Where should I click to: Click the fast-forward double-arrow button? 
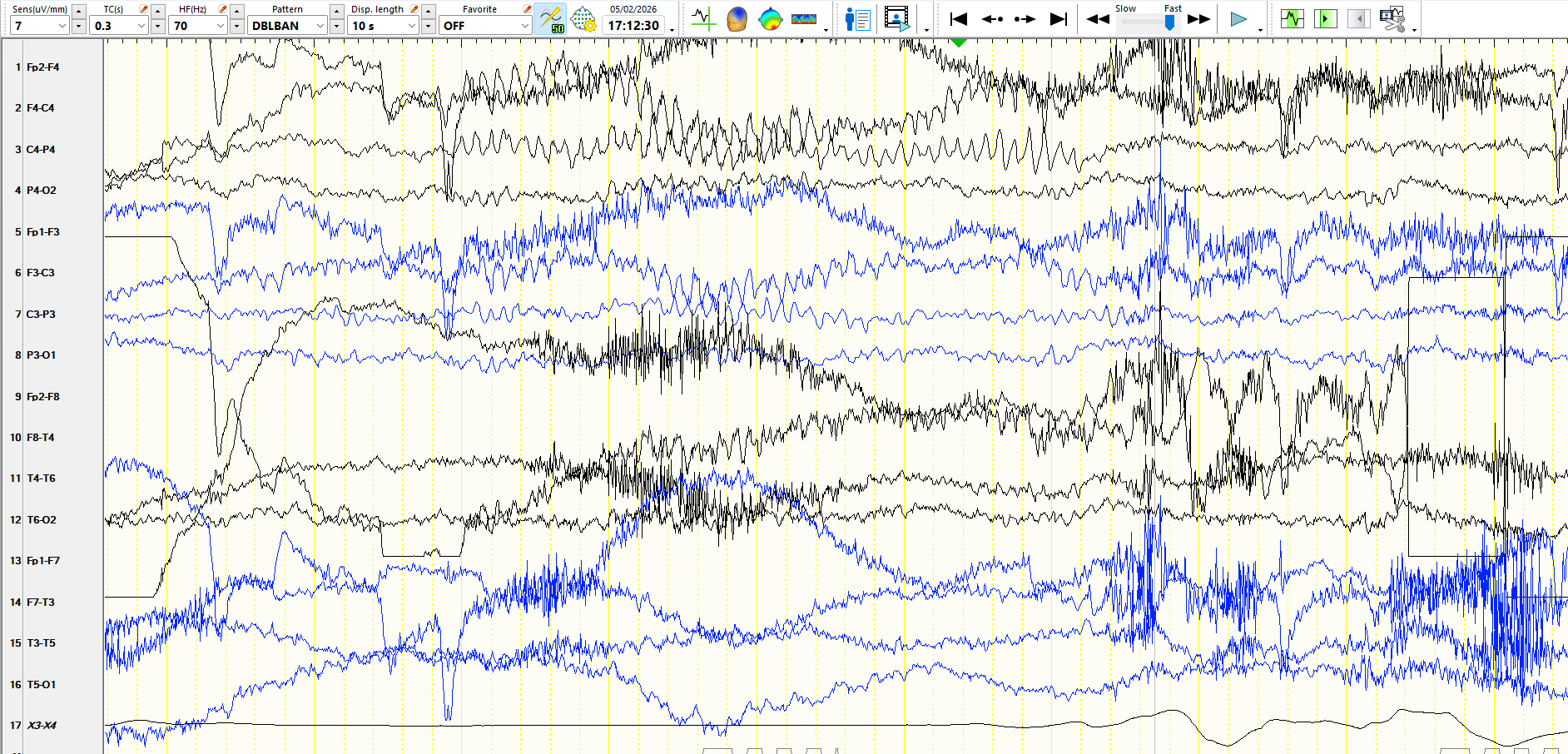1198,18
